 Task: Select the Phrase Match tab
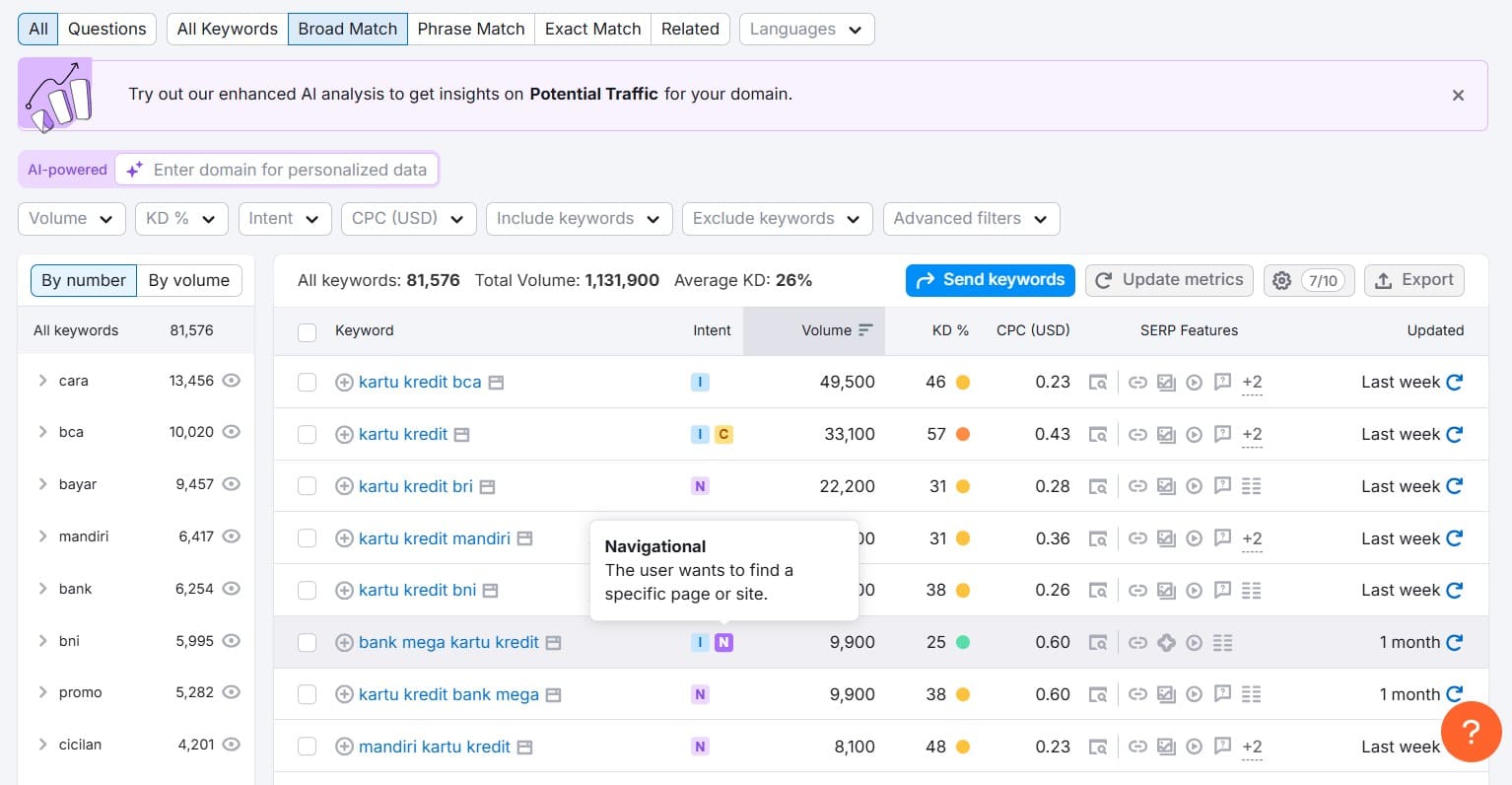click(x=471, y=30)
